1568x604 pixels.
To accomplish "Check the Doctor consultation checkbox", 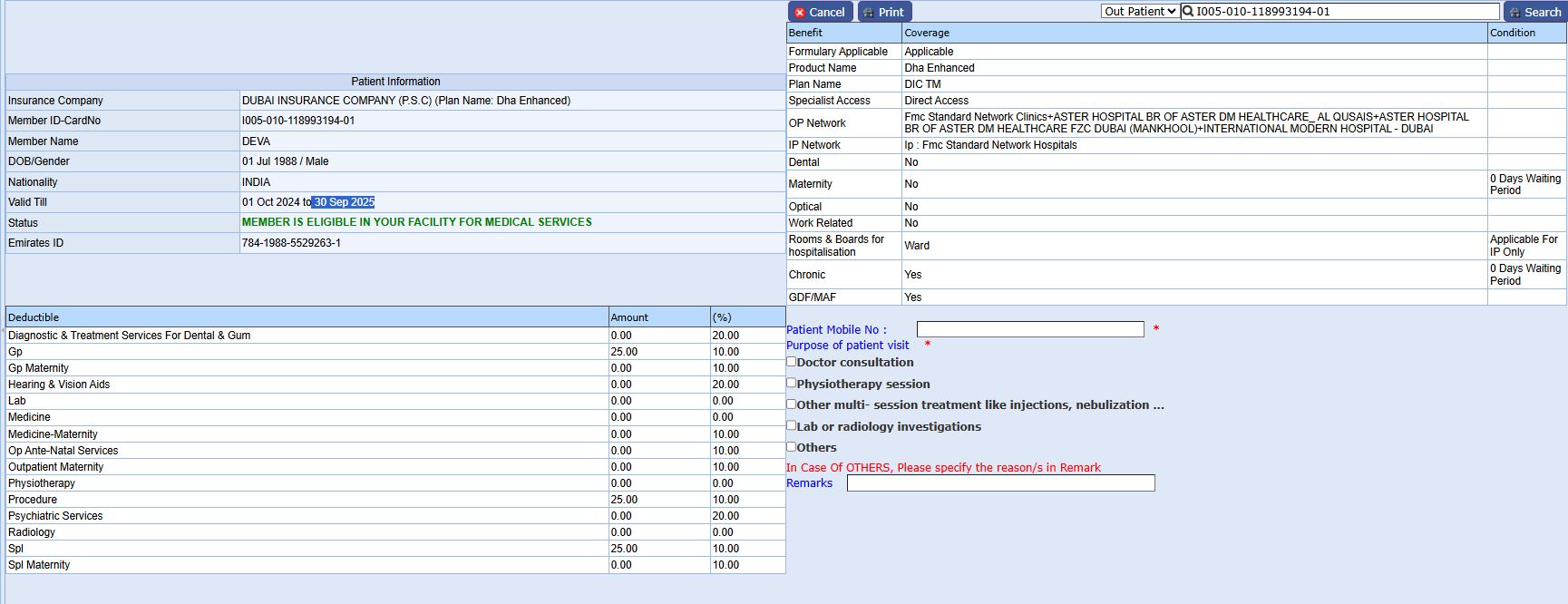I will coord(792,362).
